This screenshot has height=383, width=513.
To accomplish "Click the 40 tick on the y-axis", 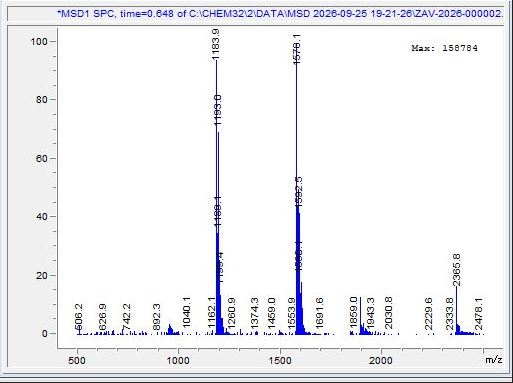I will point(42,216).
